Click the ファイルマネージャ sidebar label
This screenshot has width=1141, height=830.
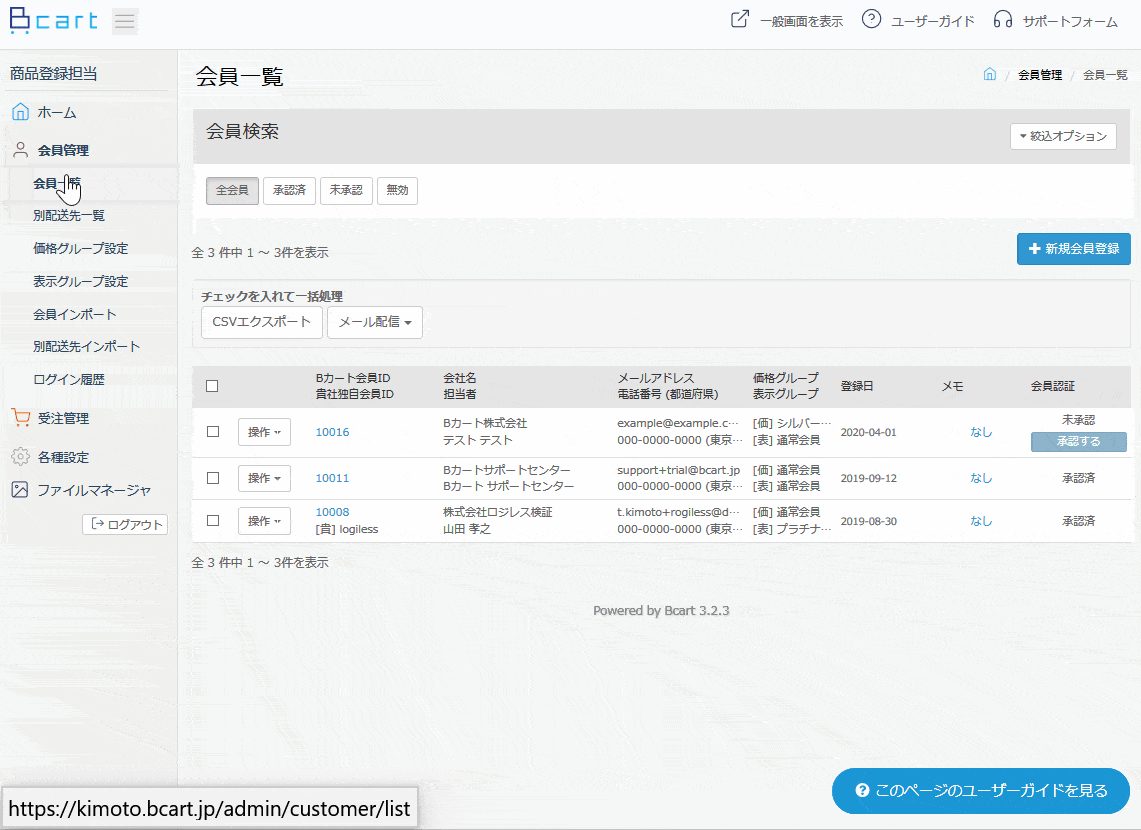pos(95,490)
